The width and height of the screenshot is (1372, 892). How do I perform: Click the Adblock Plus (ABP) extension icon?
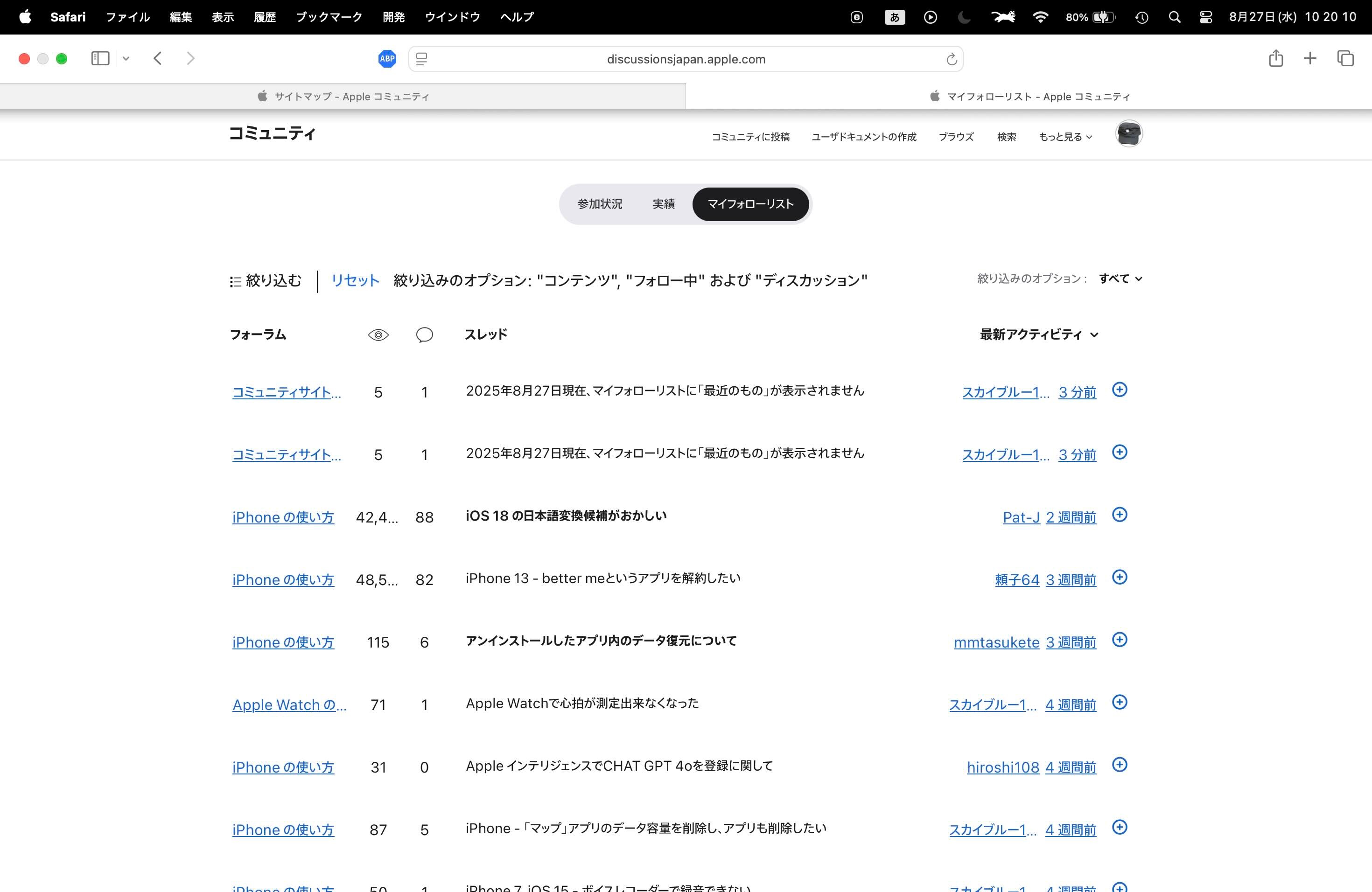(x=387, y=59)
